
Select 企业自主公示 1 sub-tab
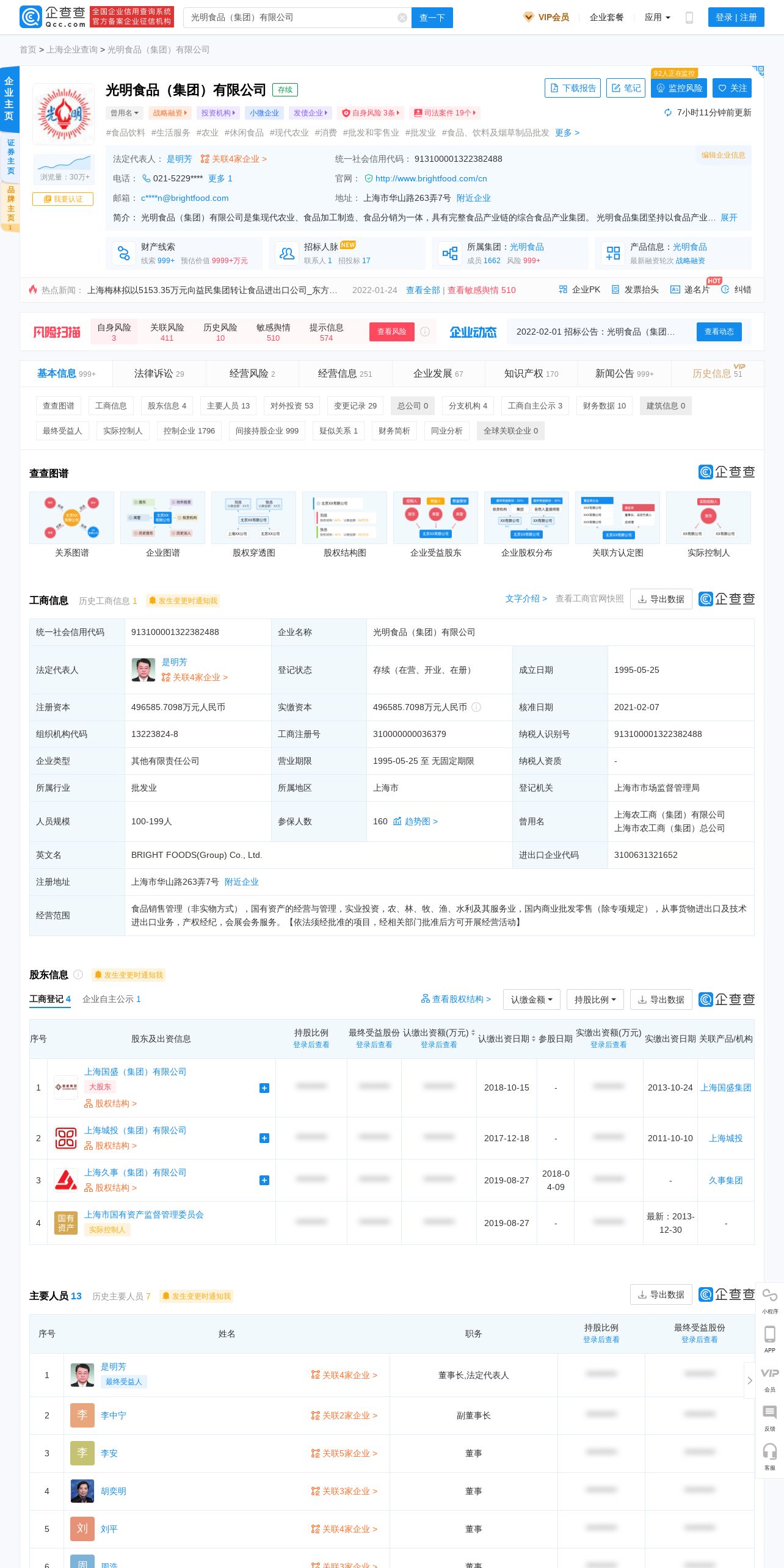pos(112,999)
